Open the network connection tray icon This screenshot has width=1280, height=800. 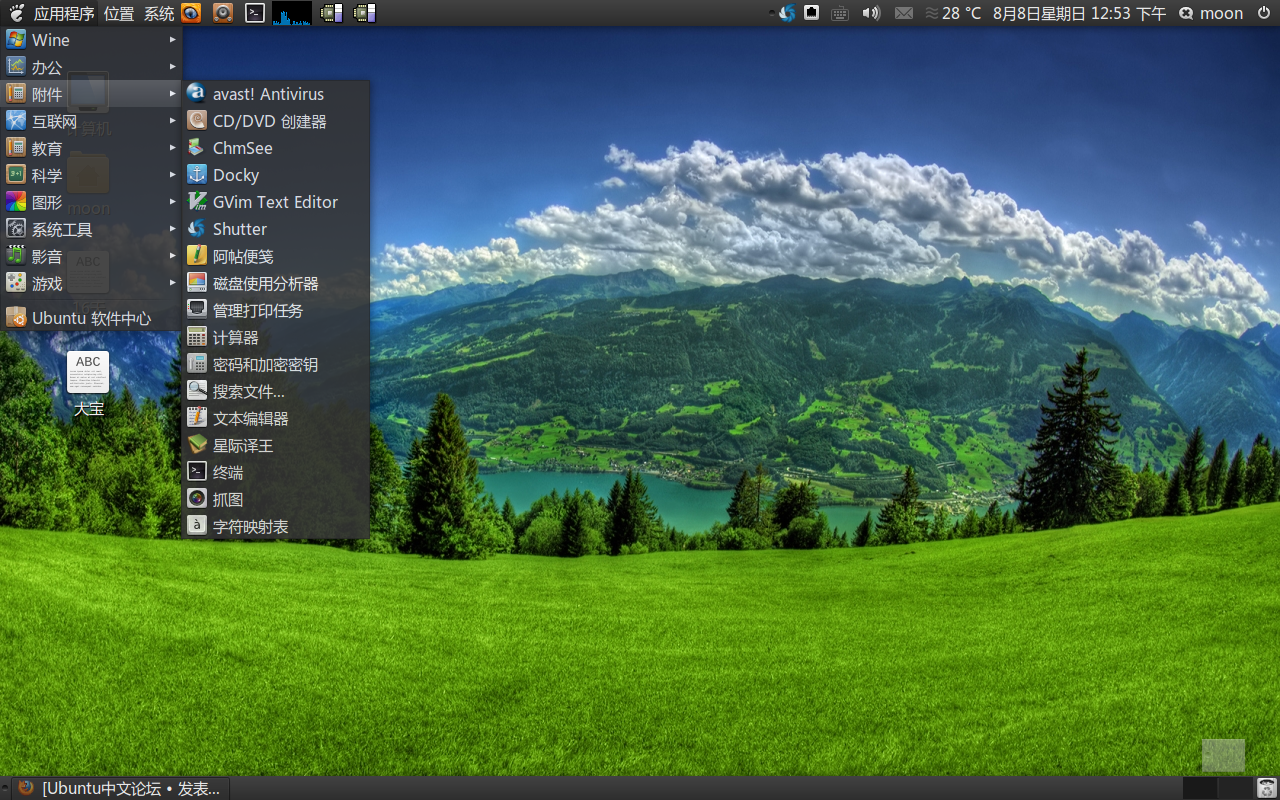(812, 13)
